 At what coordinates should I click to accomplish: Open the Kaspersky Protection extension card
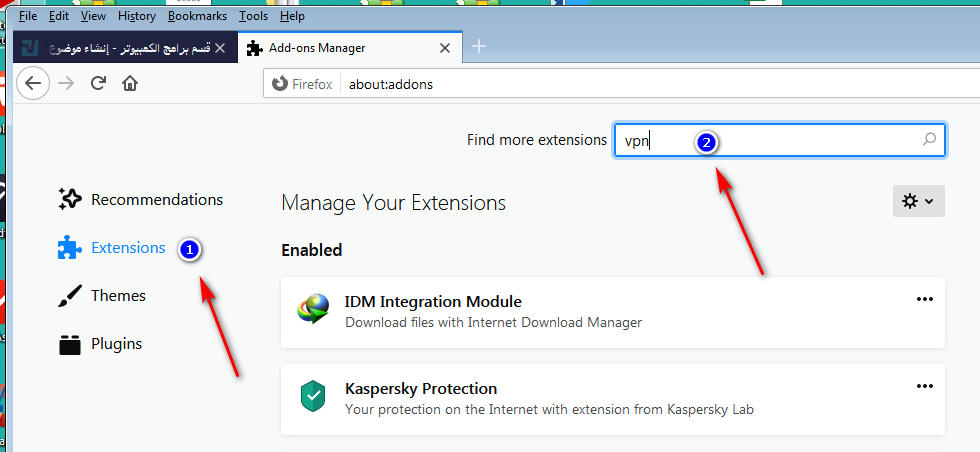(612, 399)
